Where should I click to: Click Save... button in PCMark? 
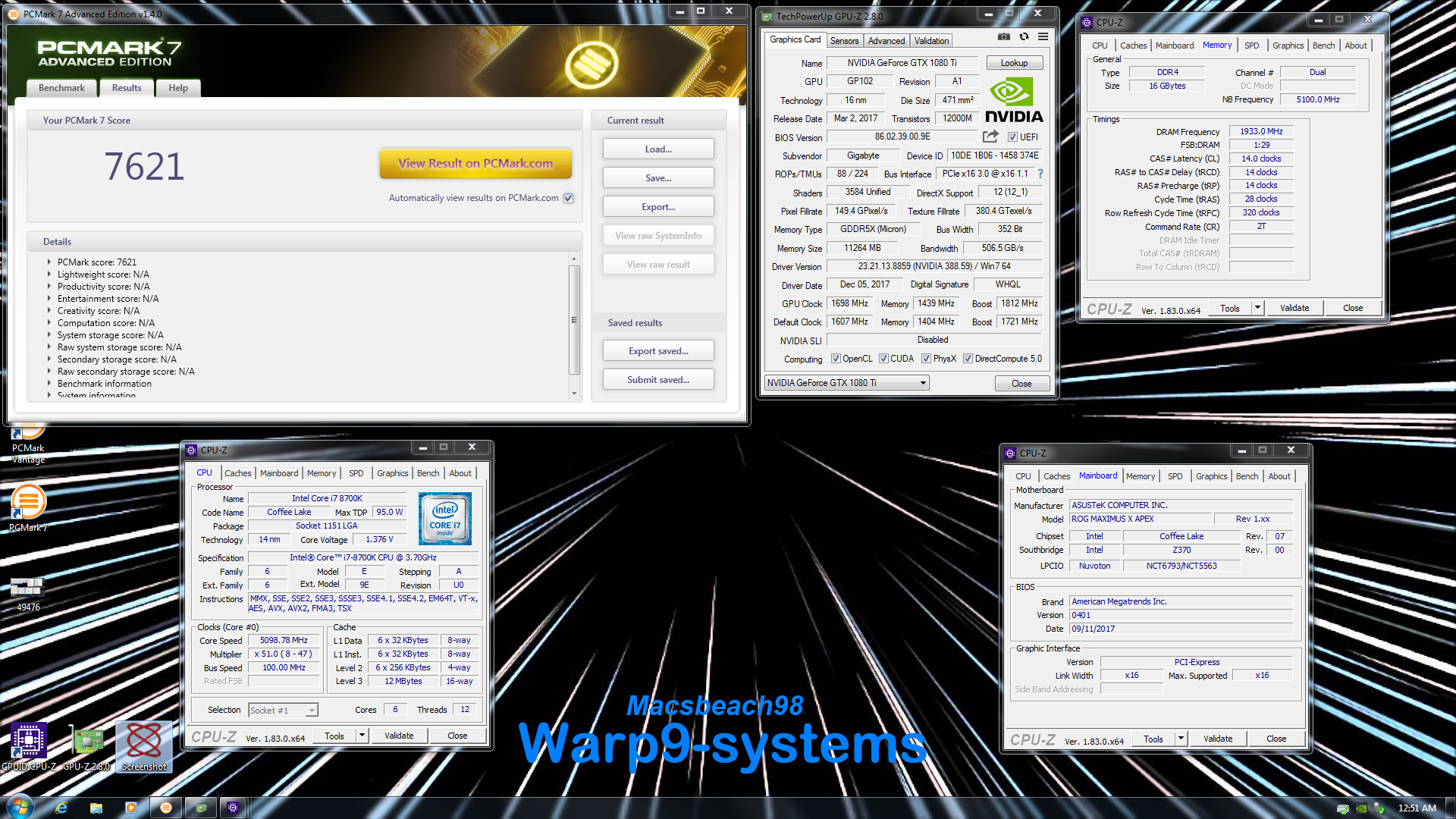click(658, 178)
